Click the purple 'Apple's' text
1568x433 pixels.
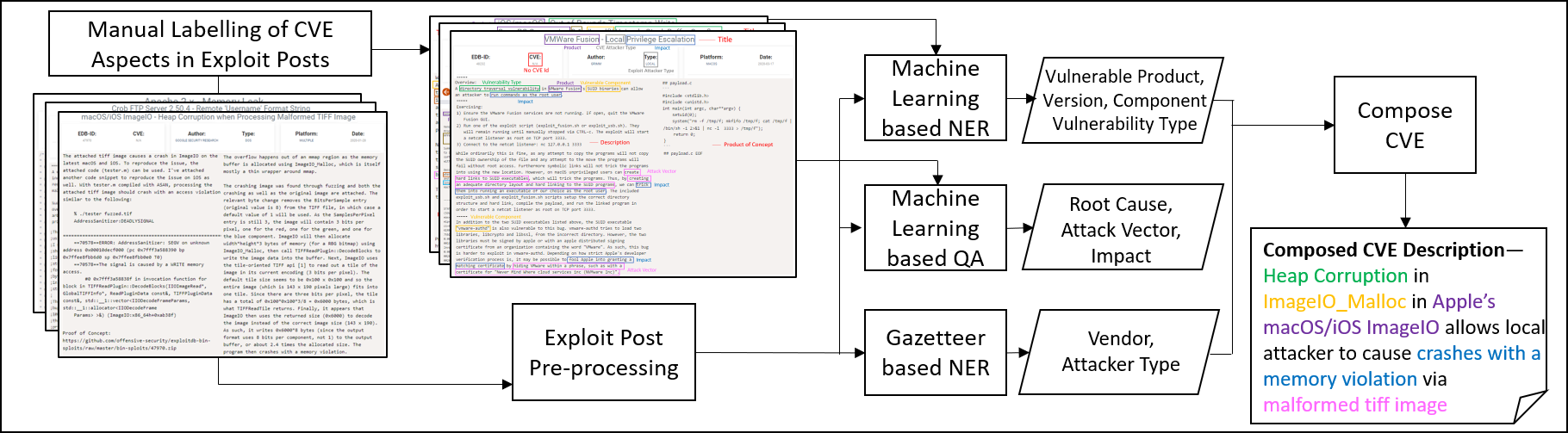(1464, 302)
